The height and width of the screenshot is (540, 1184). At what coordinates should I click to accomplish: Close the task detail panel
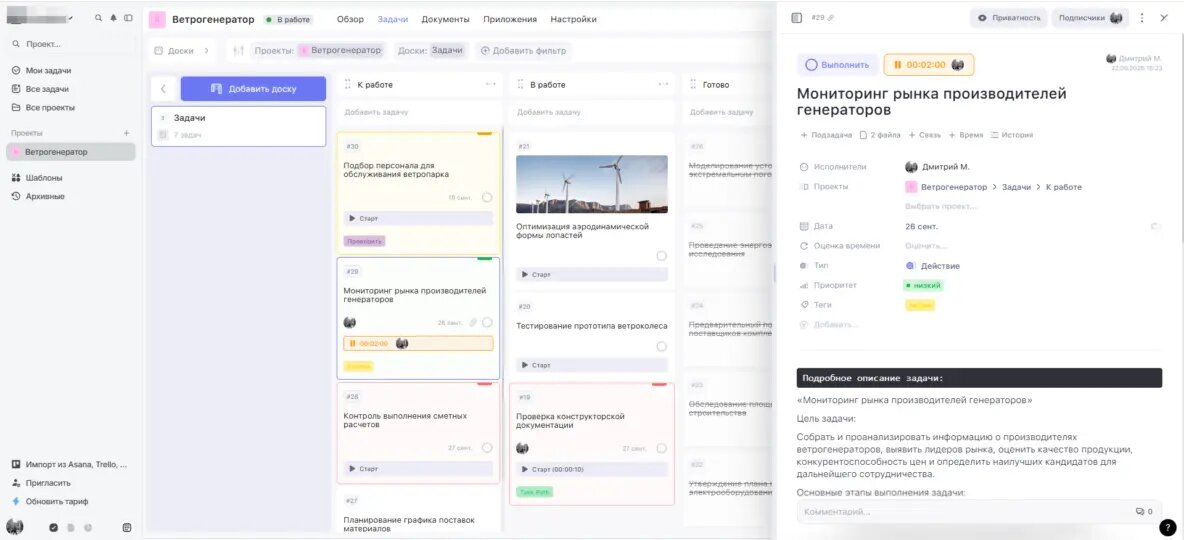click(1164, 17)
